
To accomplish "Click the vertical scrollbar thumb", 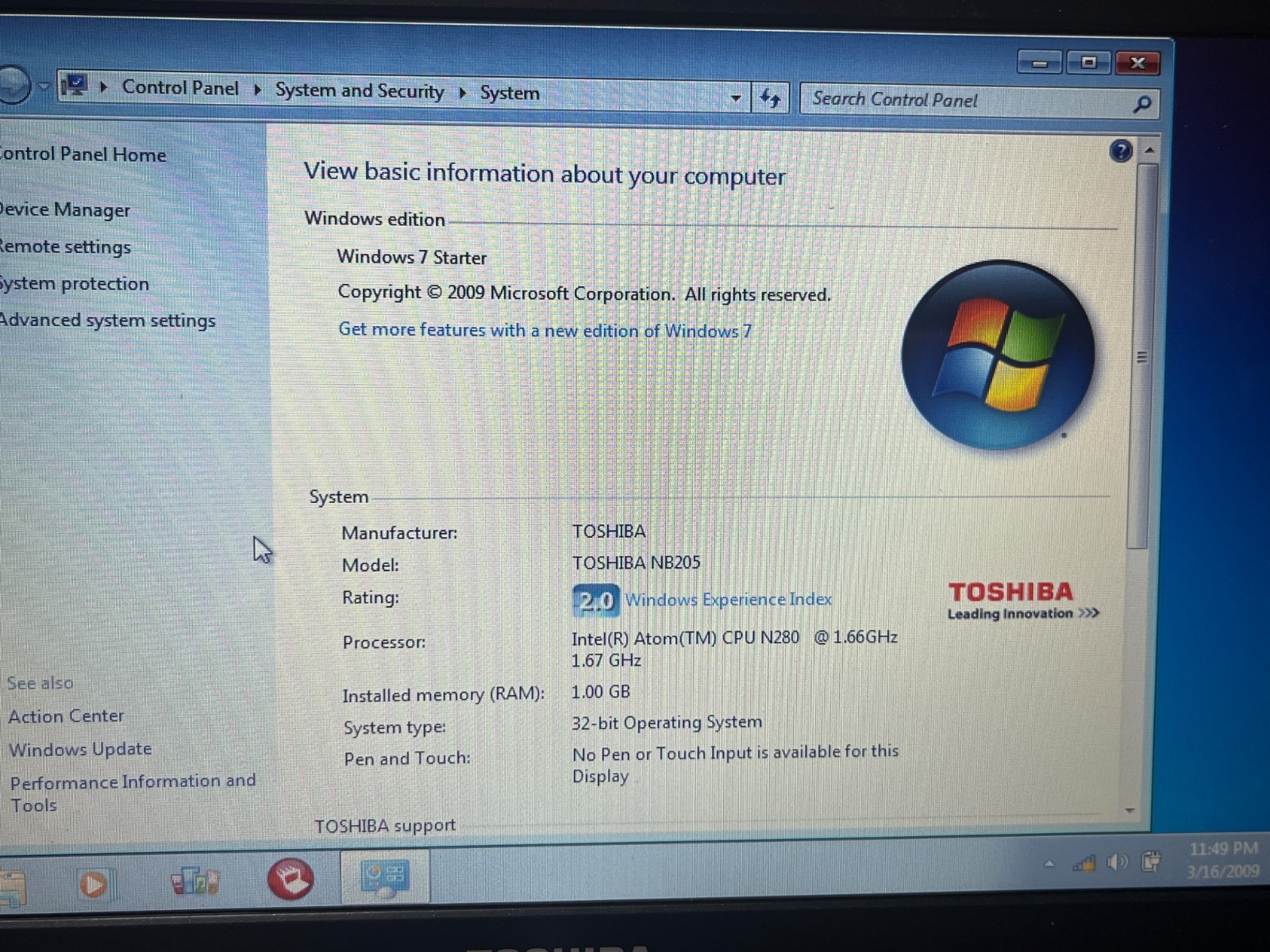I will [x=1142, y=356].
